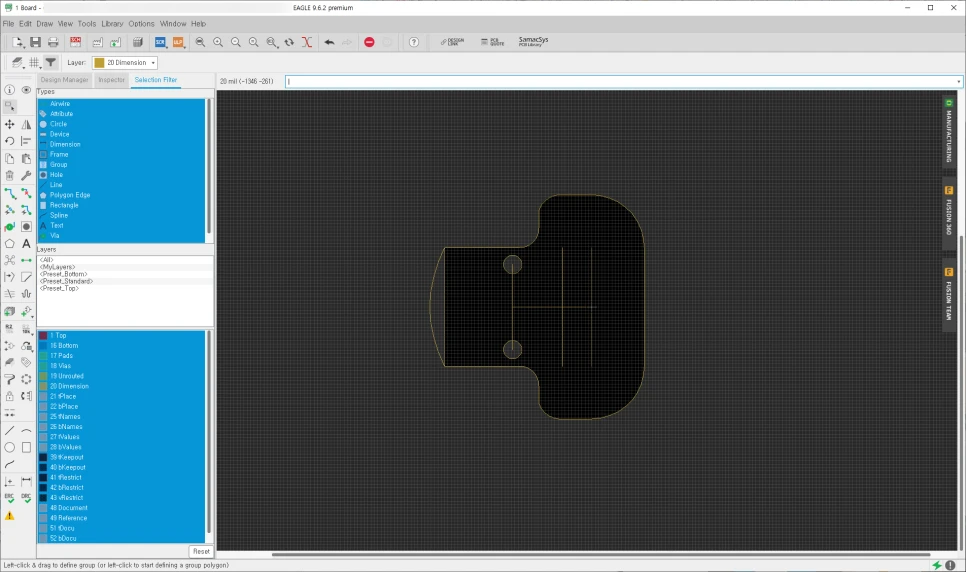The width and height of the screenshot is (966, 572).
Task: Select the Move tool in the left toolbar
Action: [10, 125]
